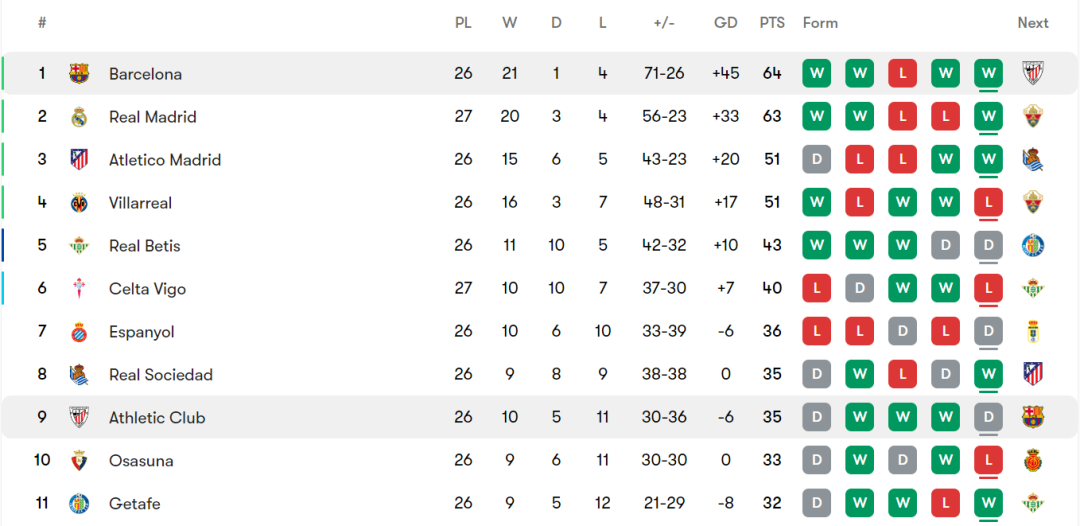Click Espanyol's team crest
The image size is (1080, 526).
tap(79, 332)
